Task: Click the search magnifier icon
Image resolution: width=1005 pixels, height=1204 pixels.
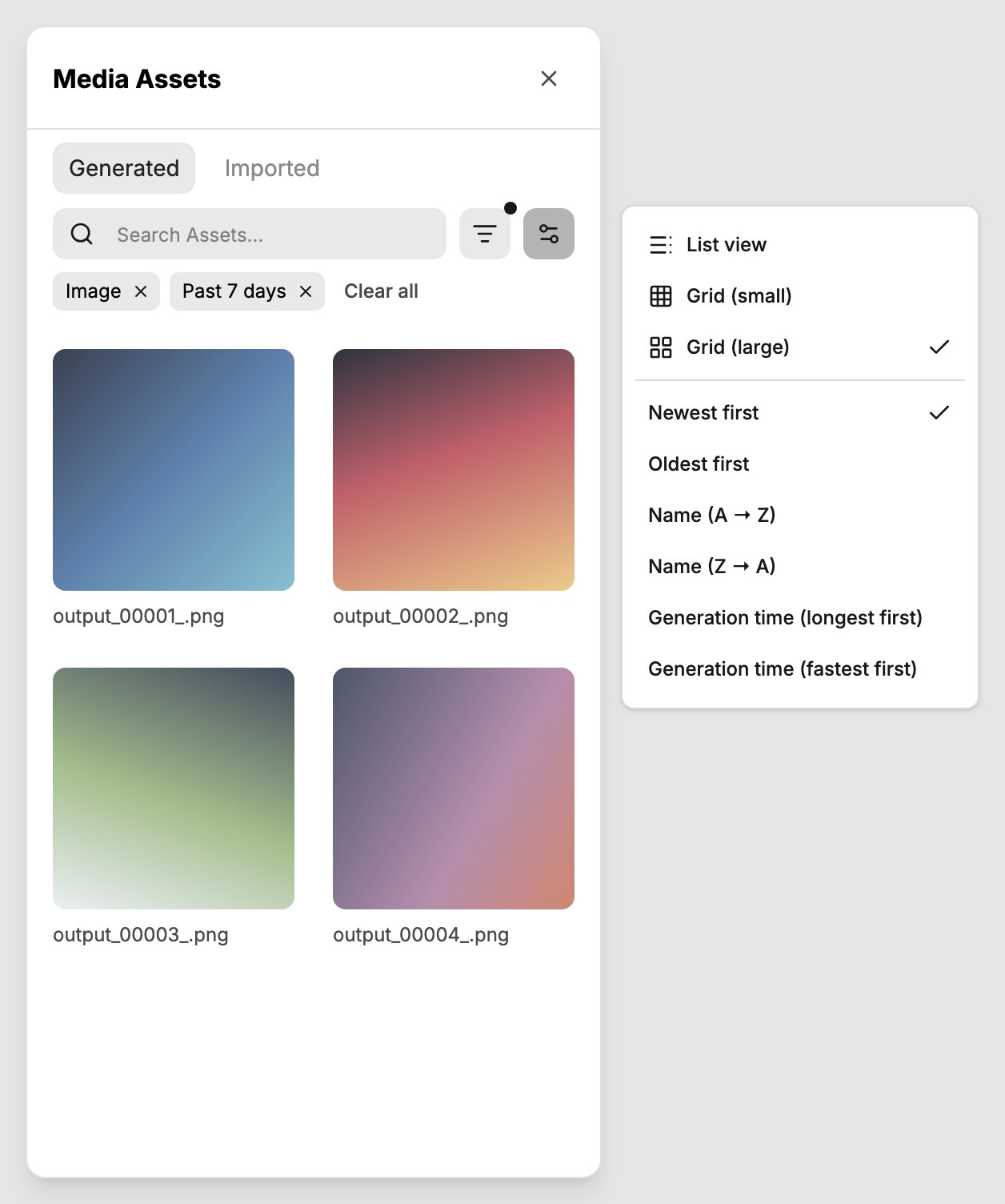Action: click(x=82, y=234)
